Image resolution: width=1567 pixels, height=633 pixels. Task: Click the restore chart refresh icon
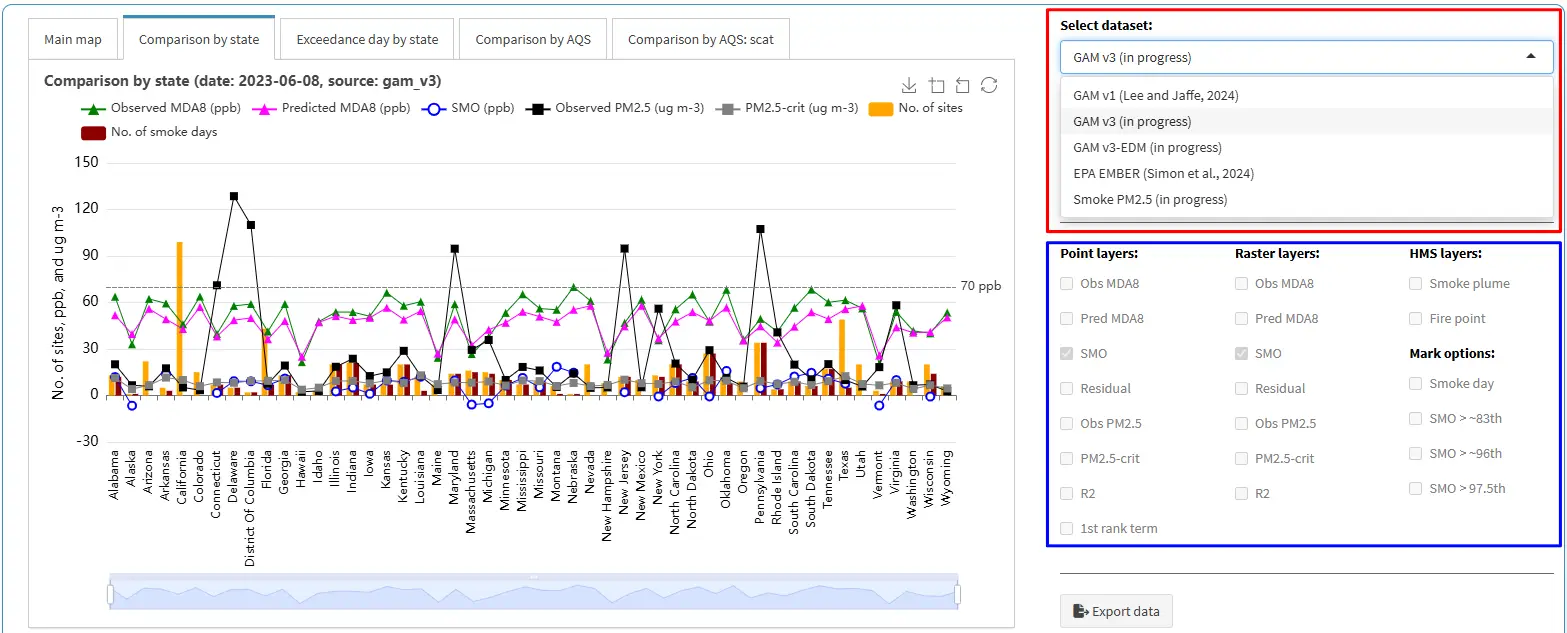(x=989, y=85)
